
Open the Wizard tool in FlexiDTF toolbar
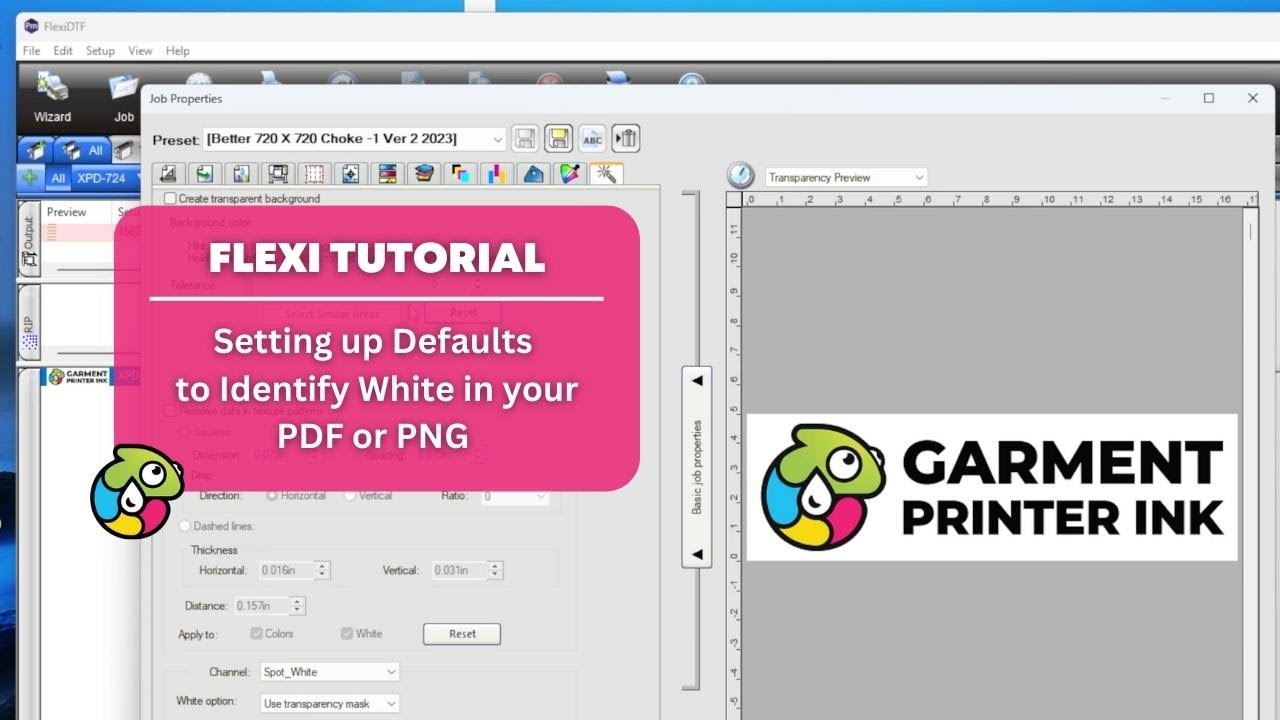(x=52, y=99)
